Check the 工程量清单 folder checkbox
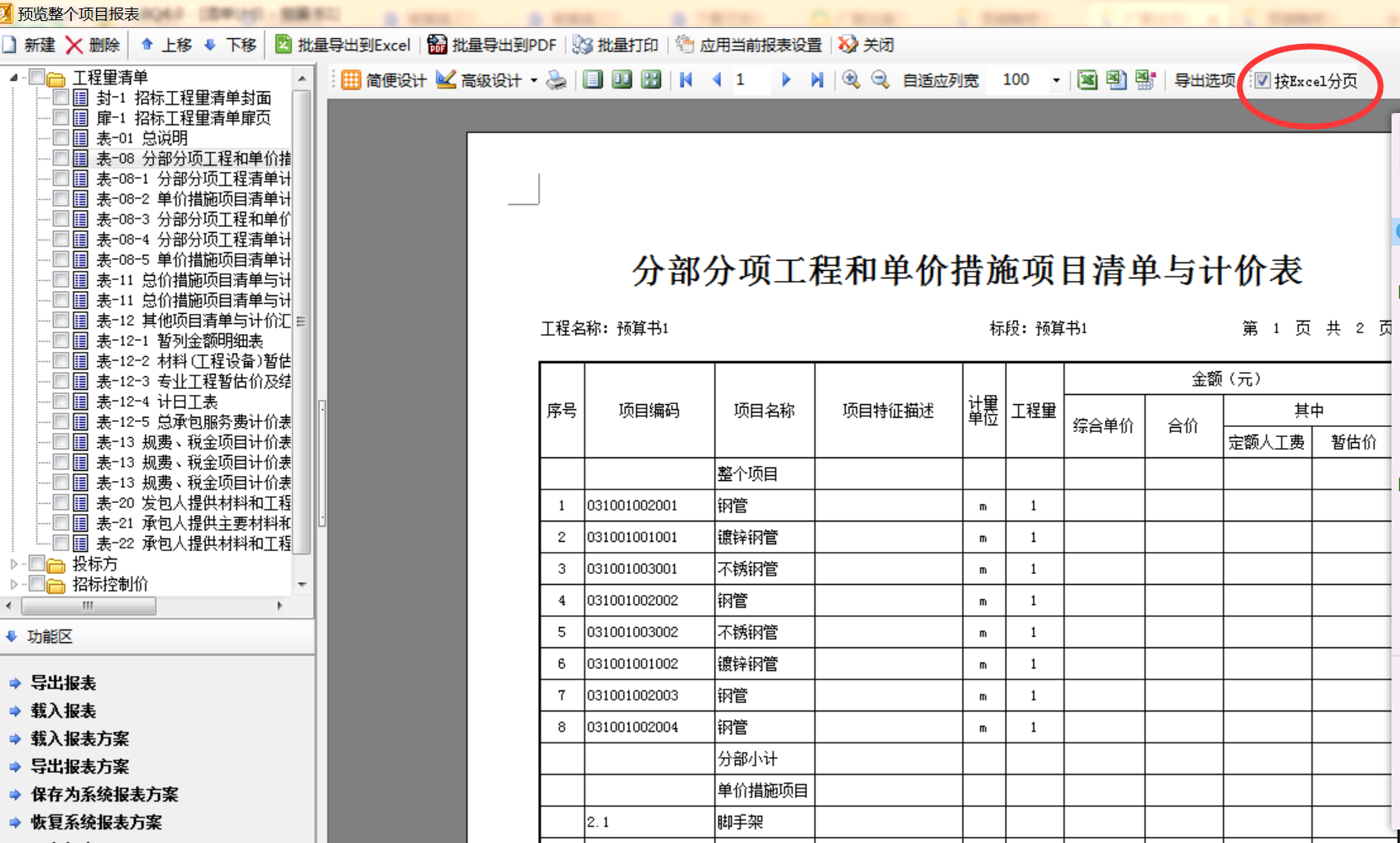 pos(37,78)
